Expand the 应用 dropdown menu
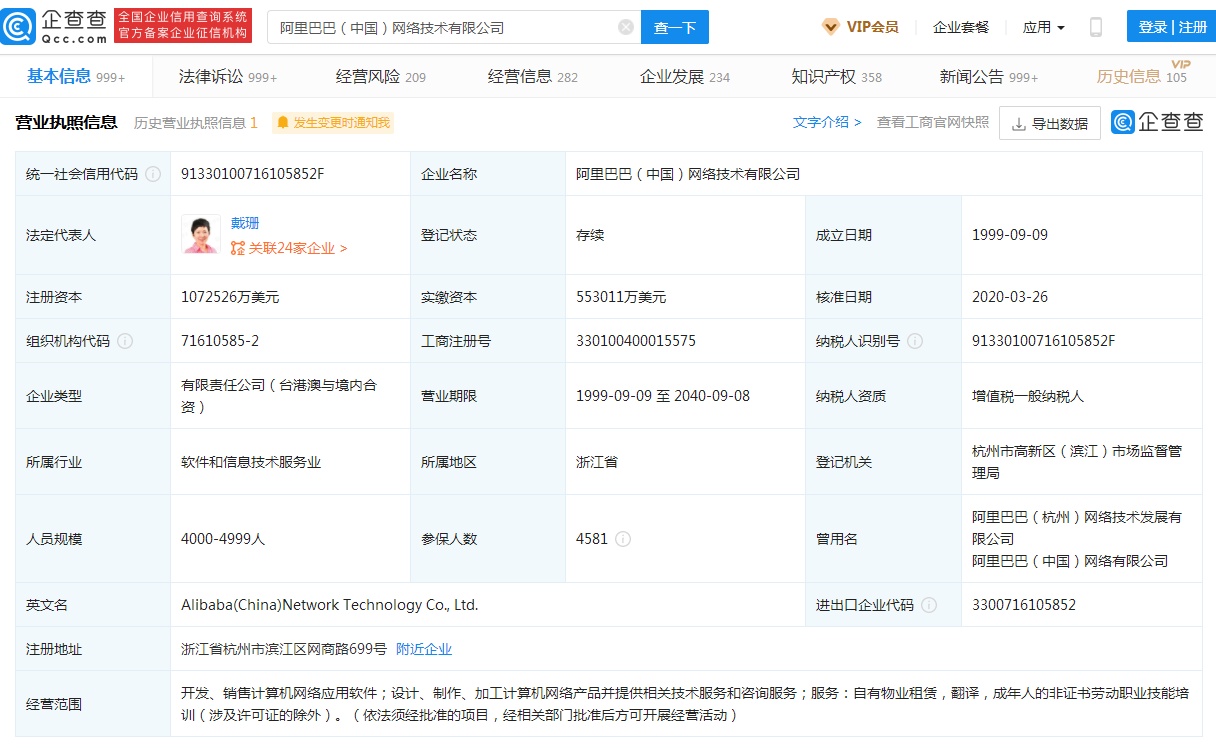The image size is (1216, 750). pos(1043,27)
